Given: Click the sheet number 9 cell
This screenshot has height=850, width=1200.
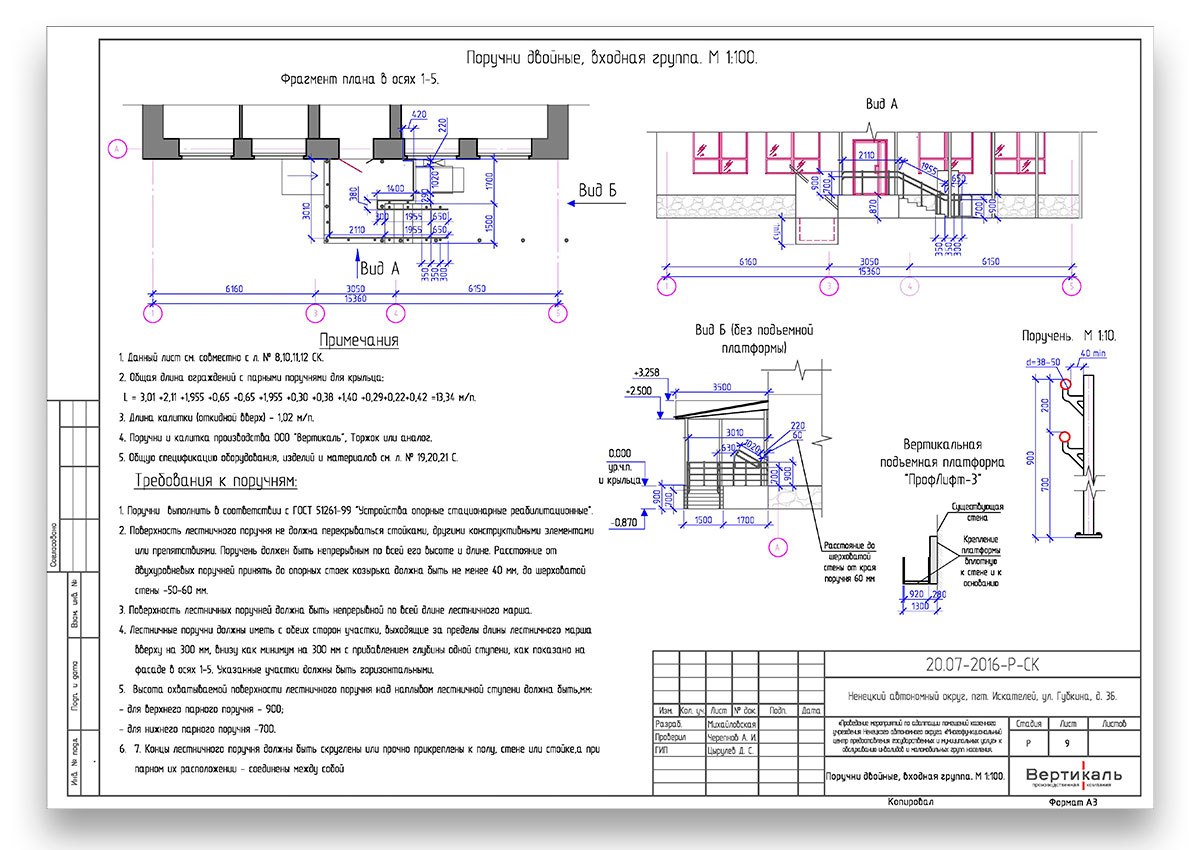Looking at the screenshot, I should [1068, 743].
